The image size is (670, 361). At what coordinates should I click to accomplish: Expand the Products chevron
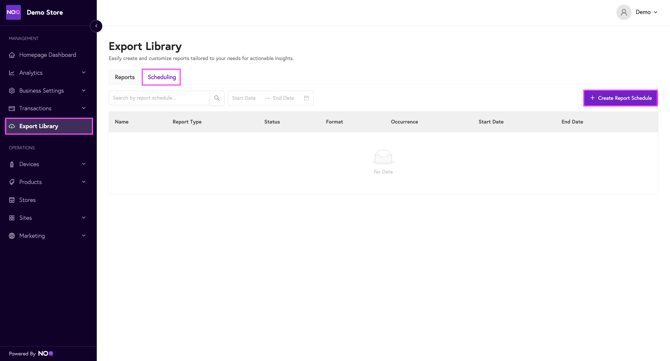[84, 182]
